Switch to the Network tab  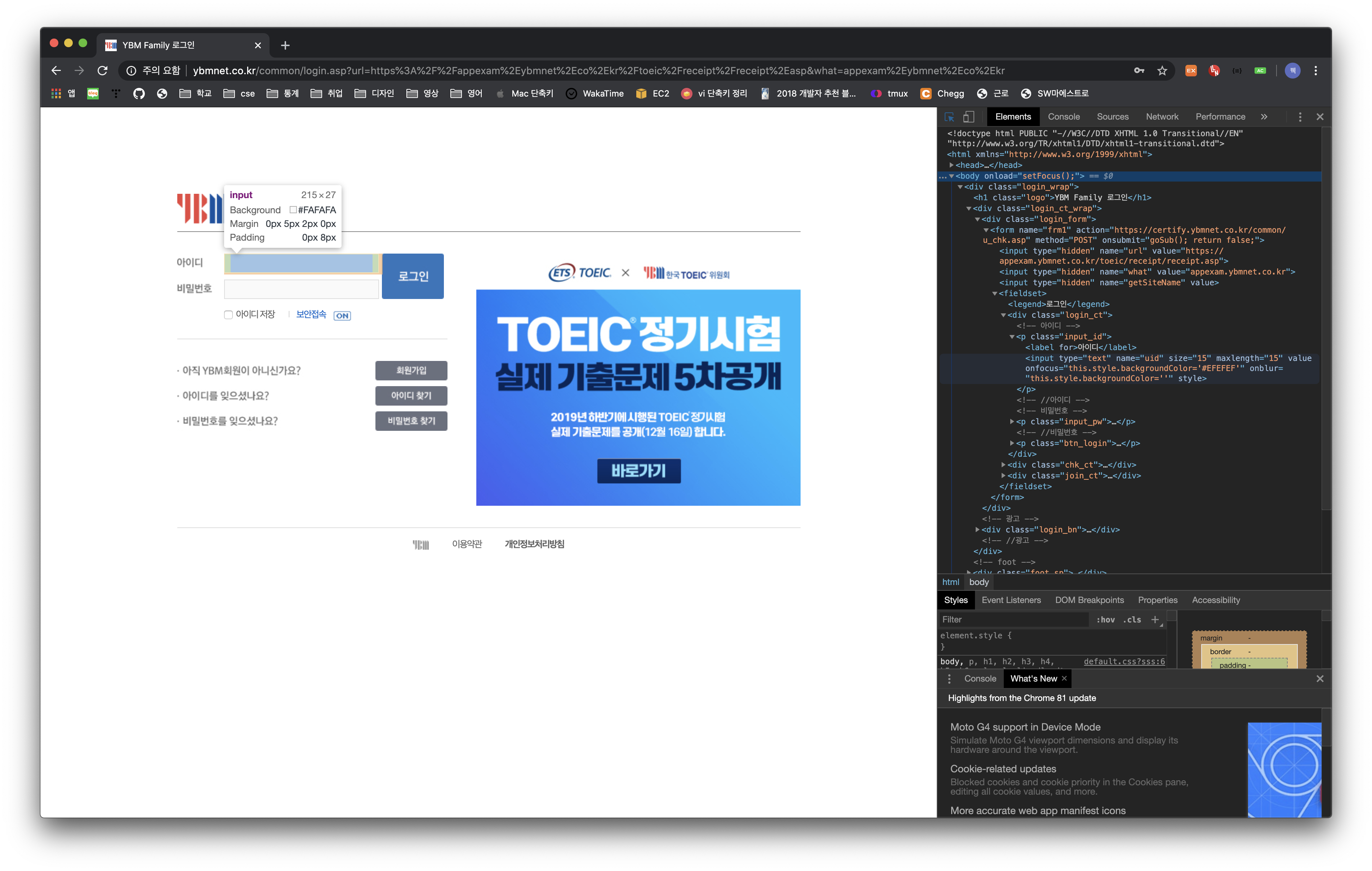[1162, 117]
